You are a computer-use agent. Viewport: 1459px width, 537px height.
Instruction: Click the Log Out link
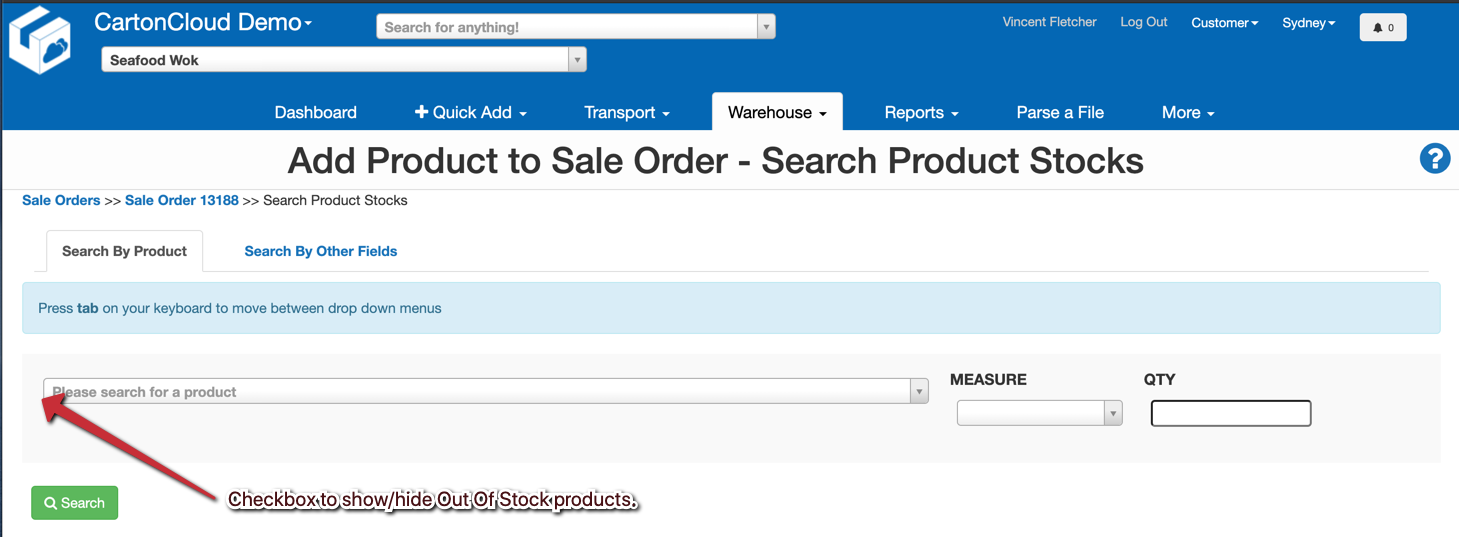[1143, 22]
